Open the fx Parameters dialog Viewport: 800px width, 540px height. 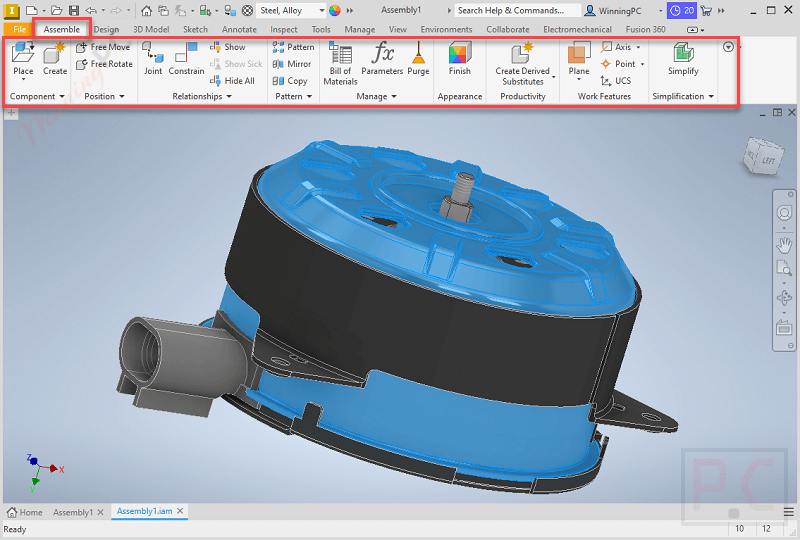tap(382, 59)
